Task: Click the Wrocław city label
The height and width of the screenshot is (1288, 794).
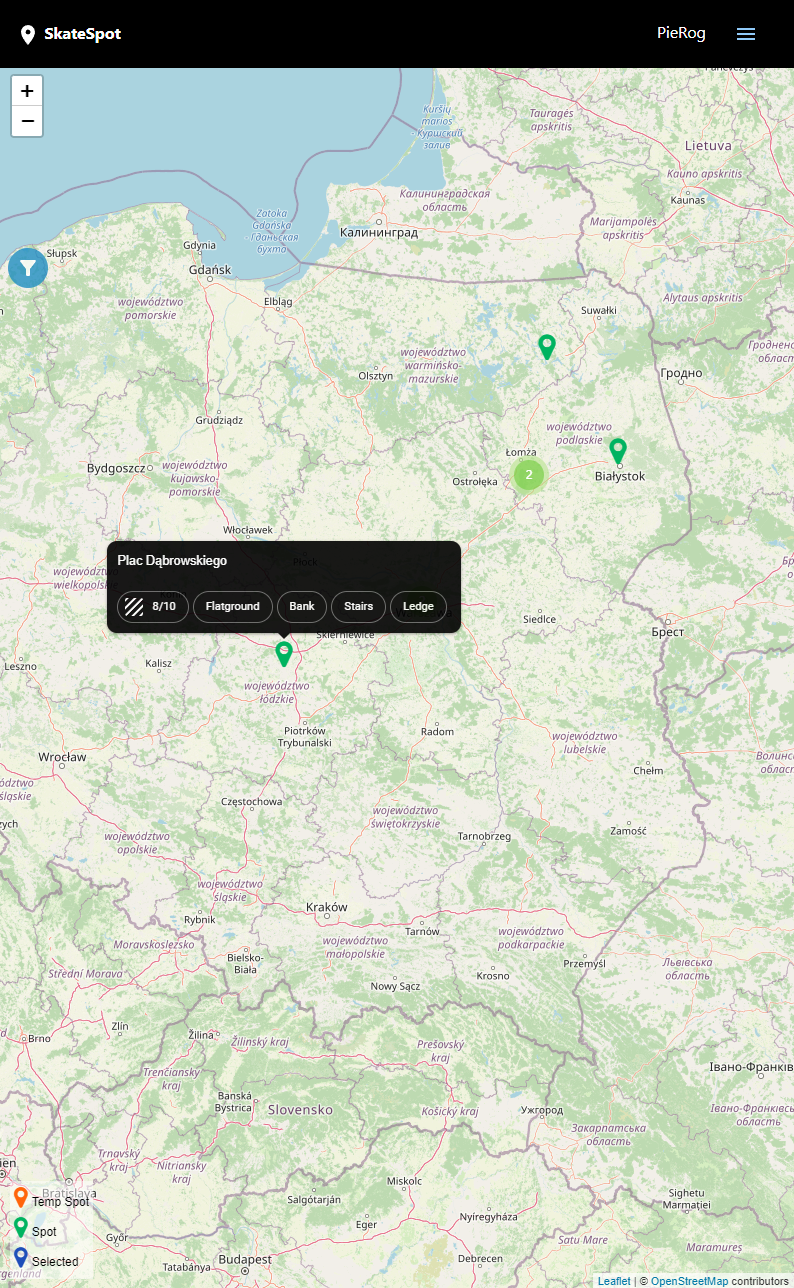Action: click(62, 757)
